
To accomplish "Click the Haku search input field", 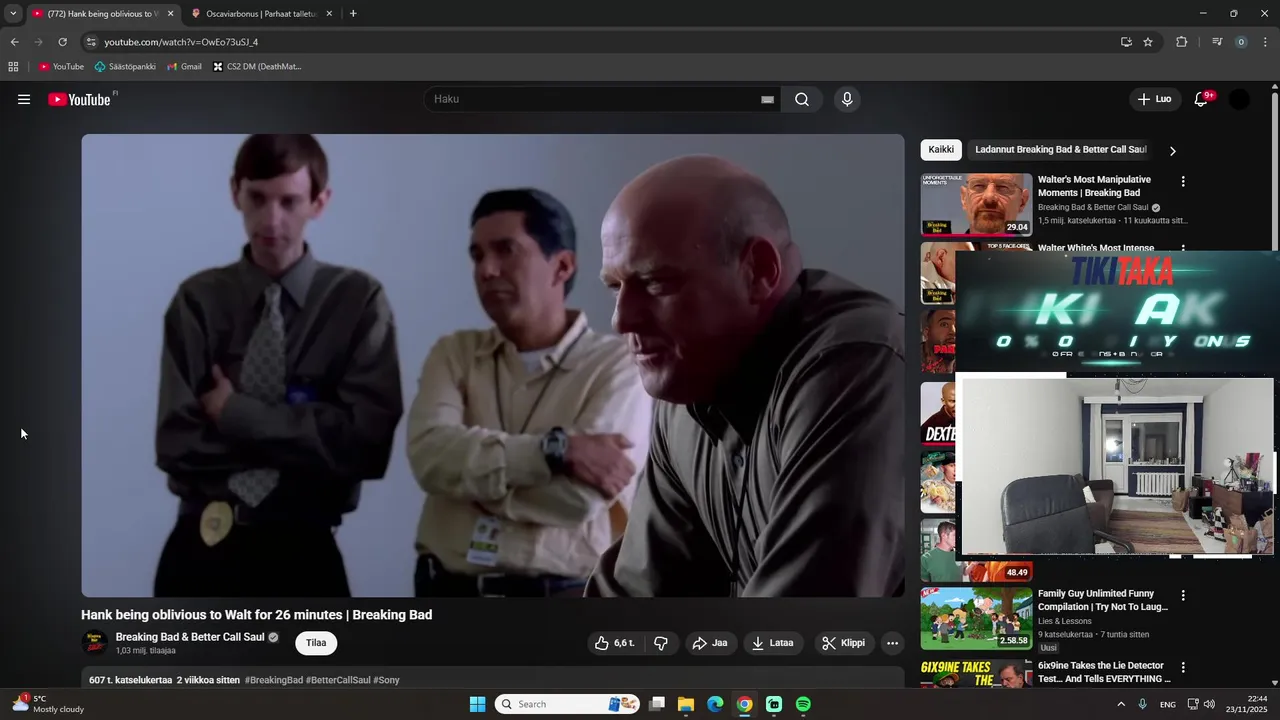I will (595, 99).
